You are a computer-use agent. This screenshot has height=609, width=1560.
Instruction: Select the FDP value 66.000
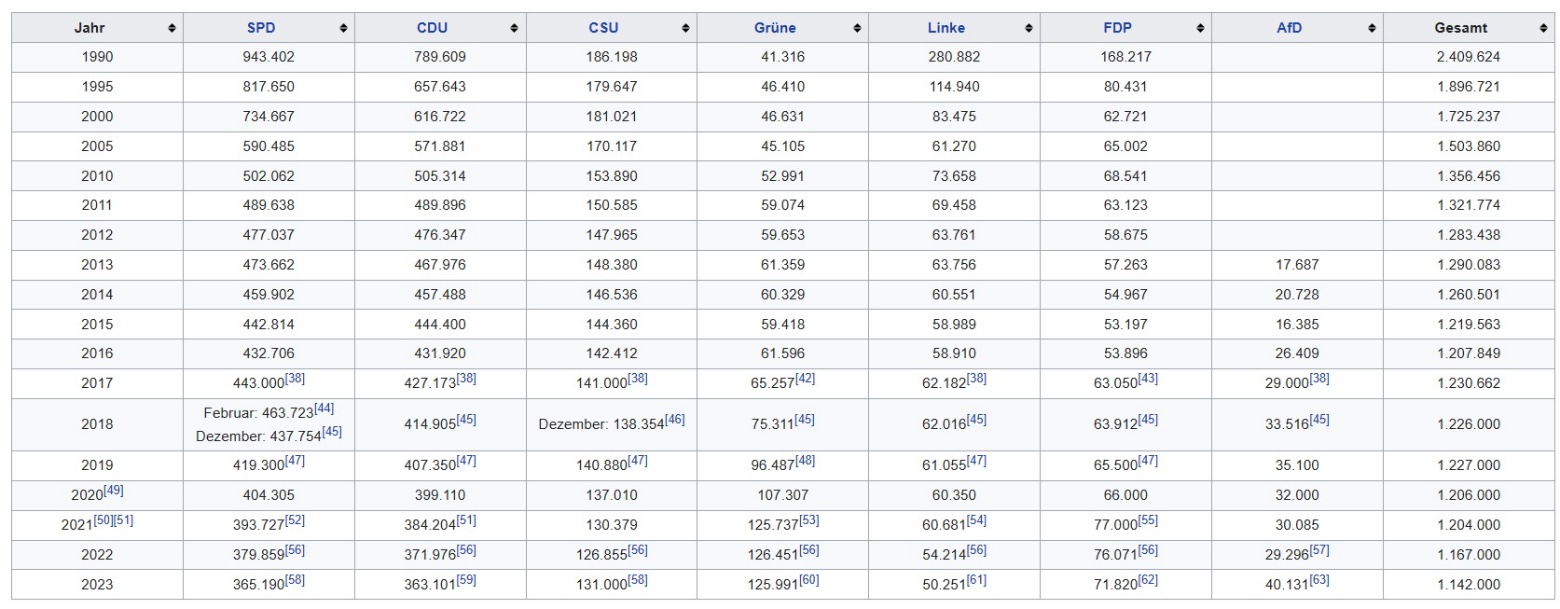point(1125,495)
